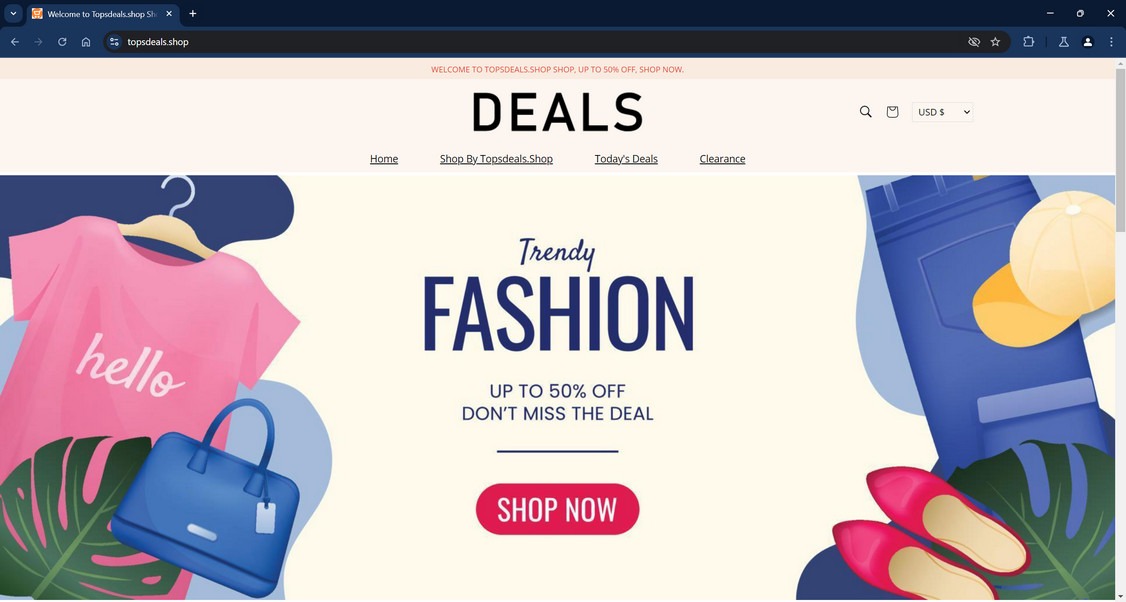
Task: Click the SHOP NOW banner button
Action: [x=557, y=509]
